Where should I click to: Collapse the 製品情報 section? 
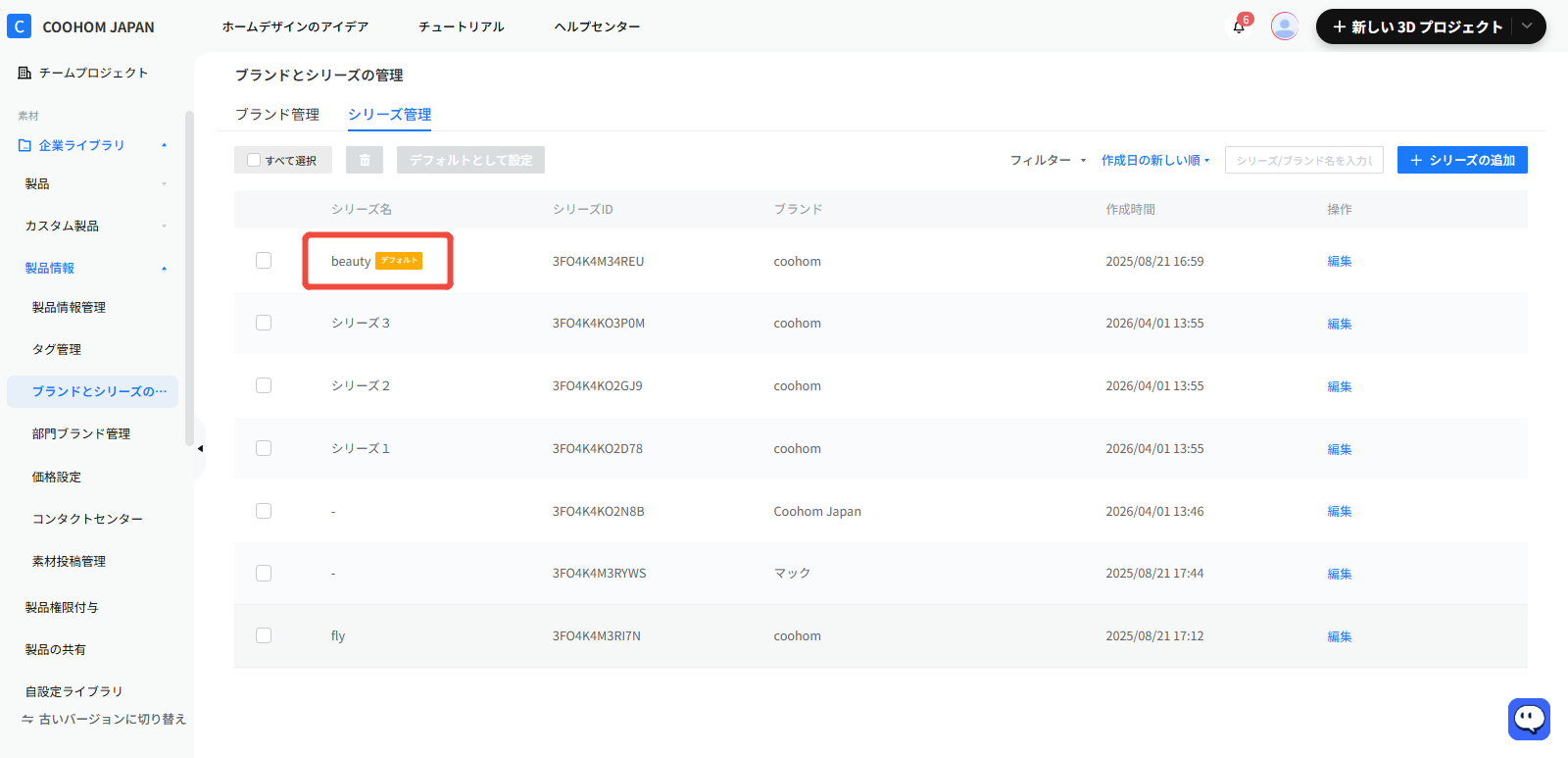click(x=164, y=268)
